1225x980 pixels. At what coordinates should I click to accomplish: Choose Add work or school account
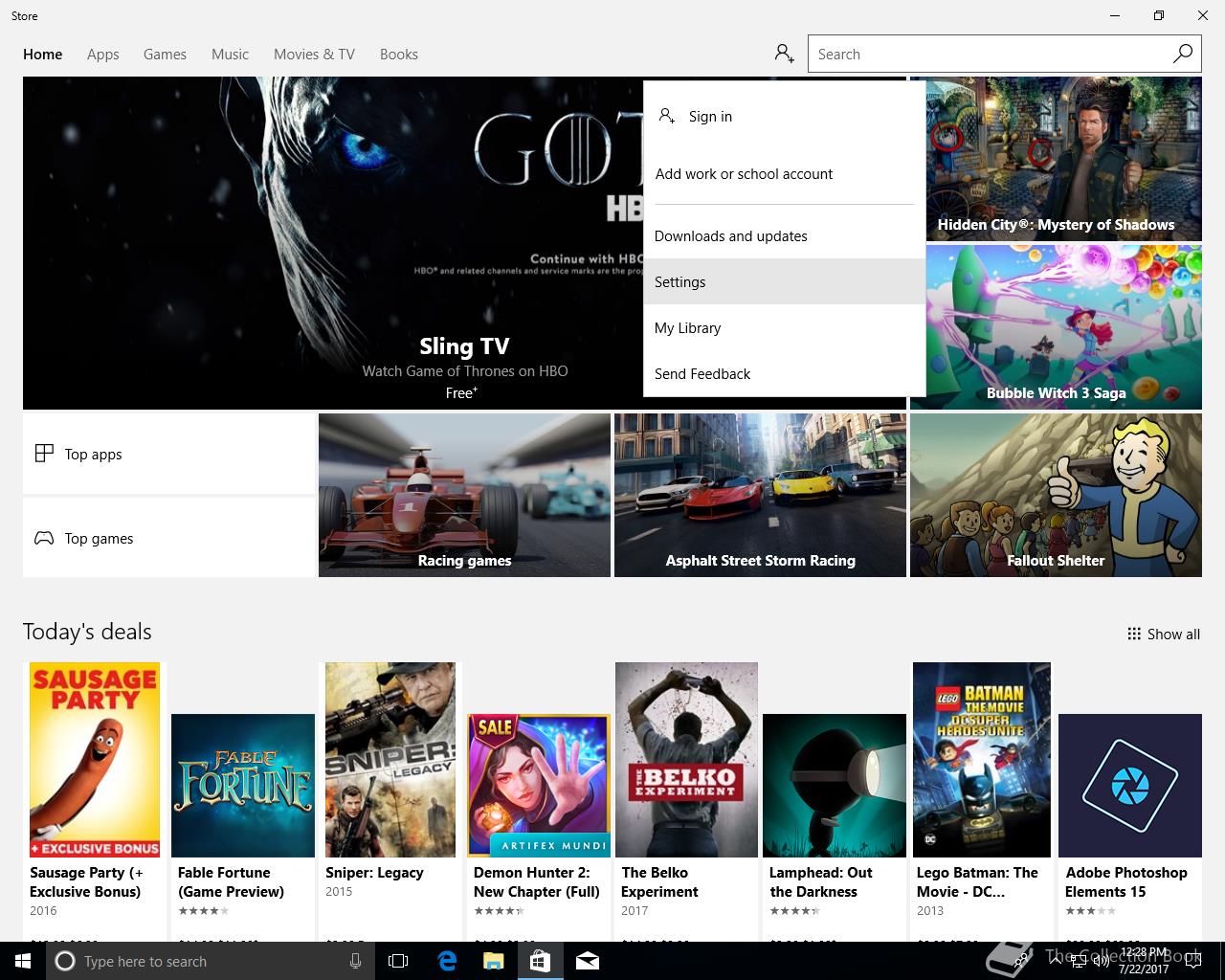click(x=785, y=174)
